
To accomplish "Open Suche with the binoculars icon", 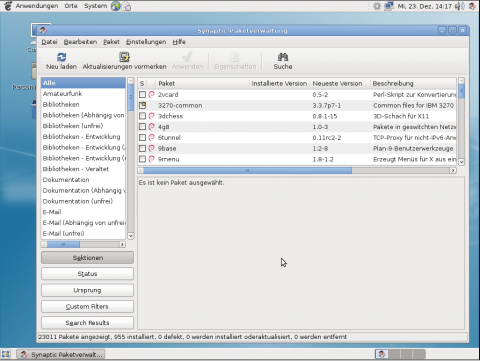I will pos(283,57).
